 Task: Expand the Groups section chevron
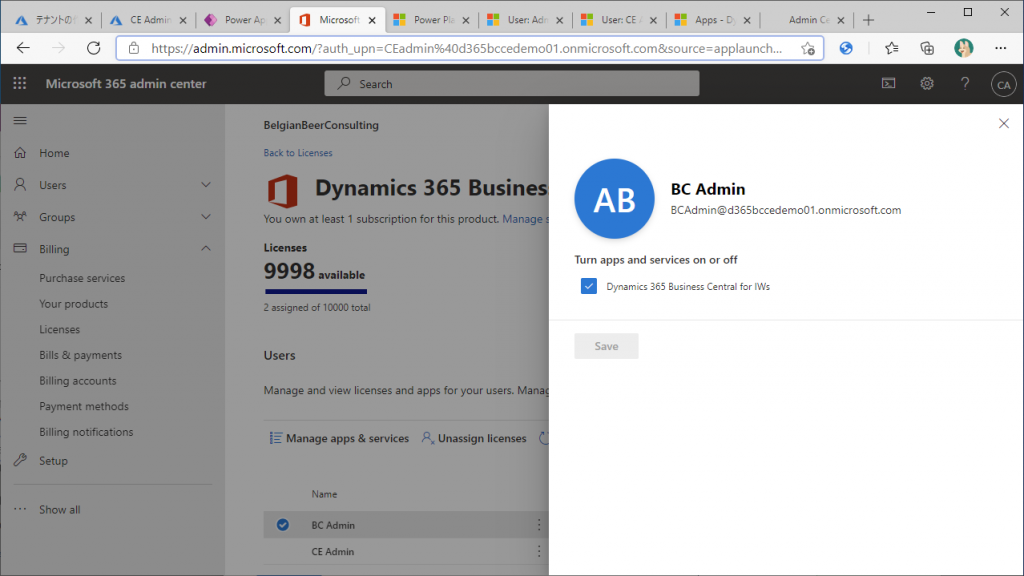[x=206, y=217]
